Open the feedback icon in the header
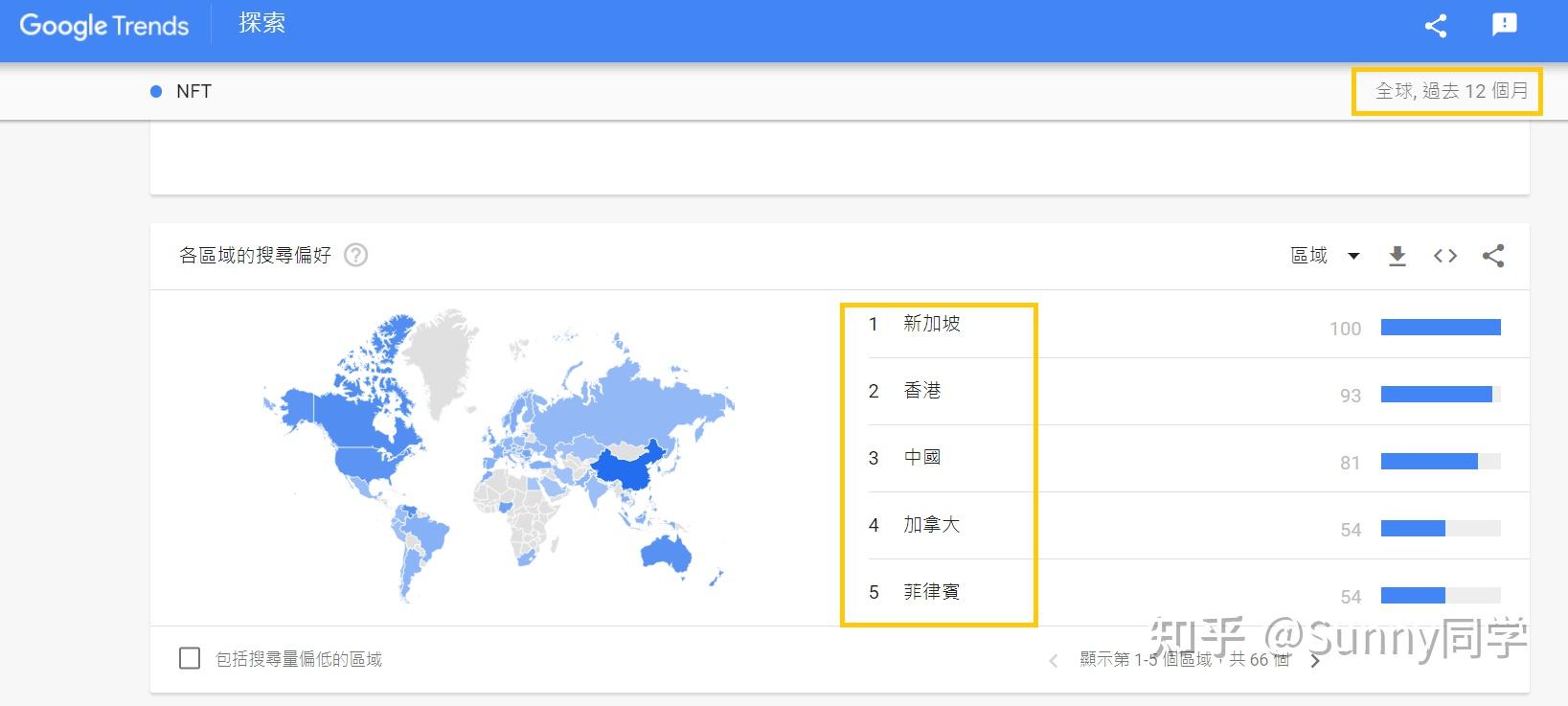The width and height of the screenshot is (1568, 706). pyautogui.click(x=1504, y=26)
